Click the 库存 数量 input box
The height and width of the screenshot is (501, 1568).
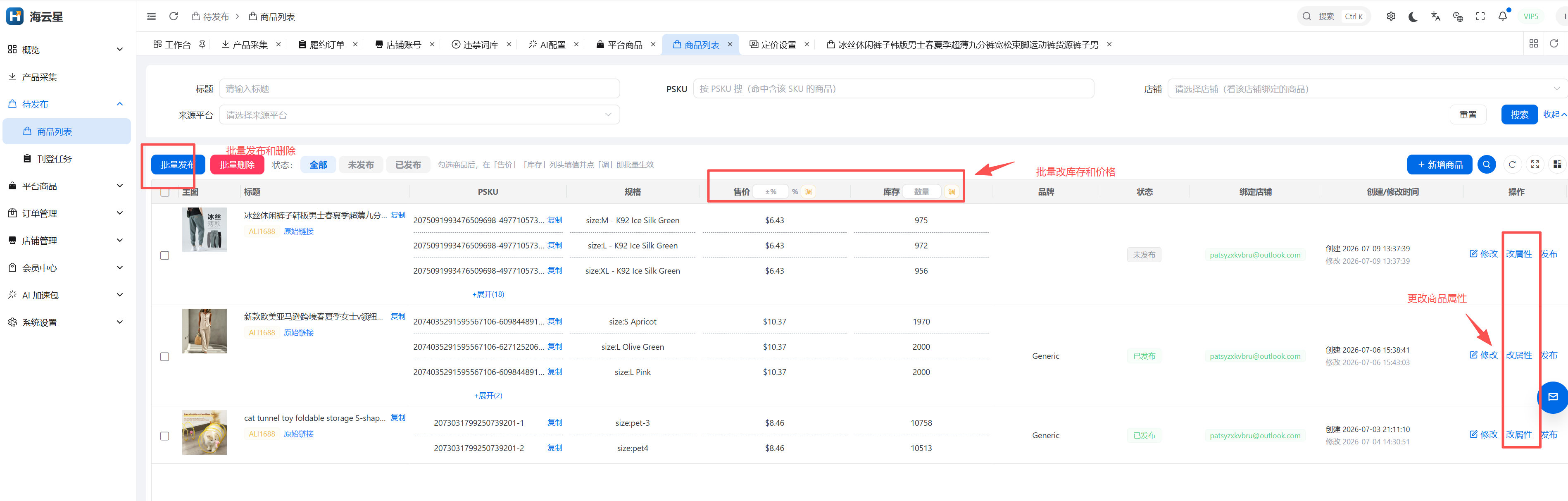pos(921,192)
